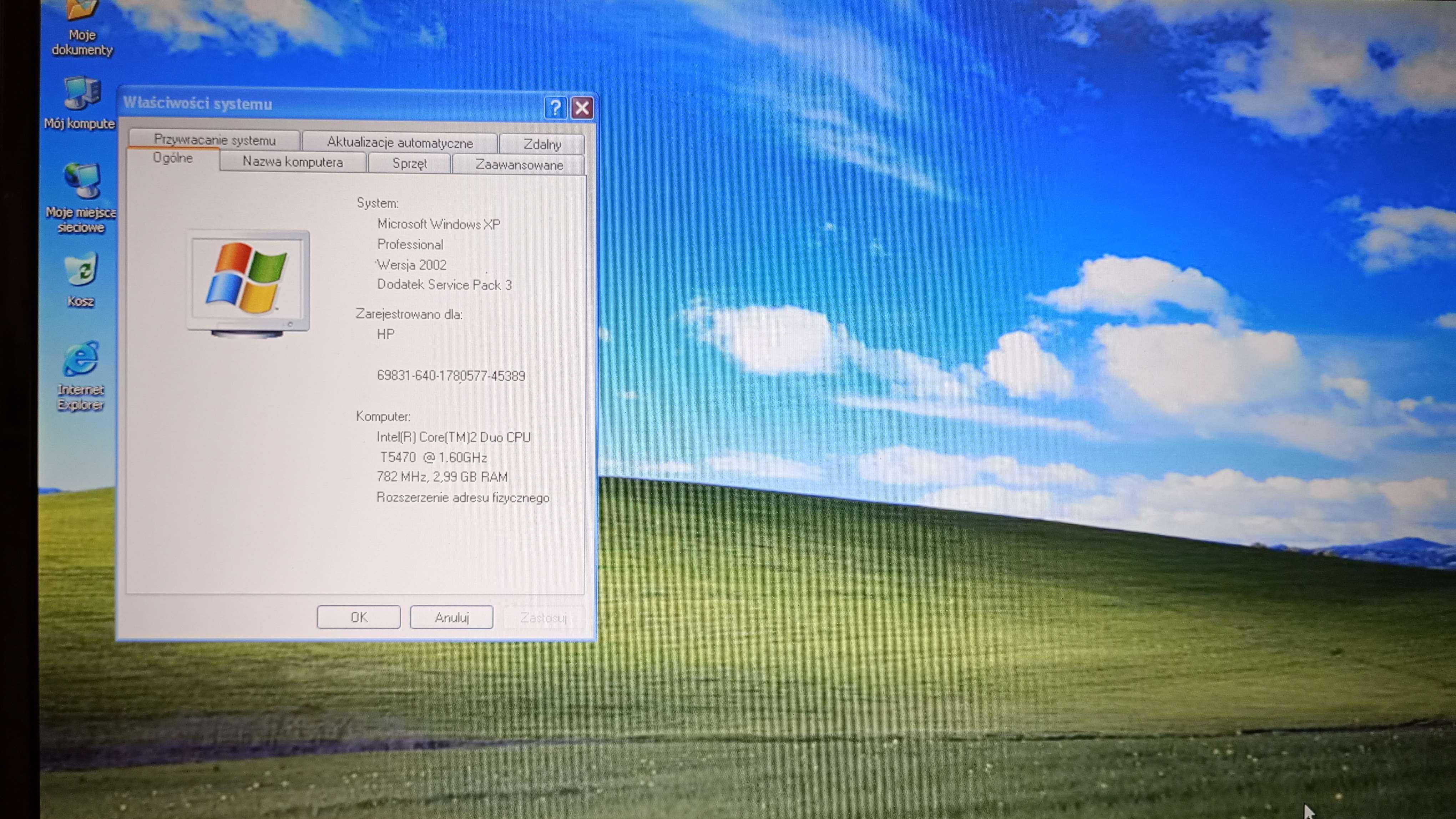Viewport: 1456px width, 819px height.
Task: Click the Intel(R) Core(TM)2 Duo CPU line
Action: [454, 437]
